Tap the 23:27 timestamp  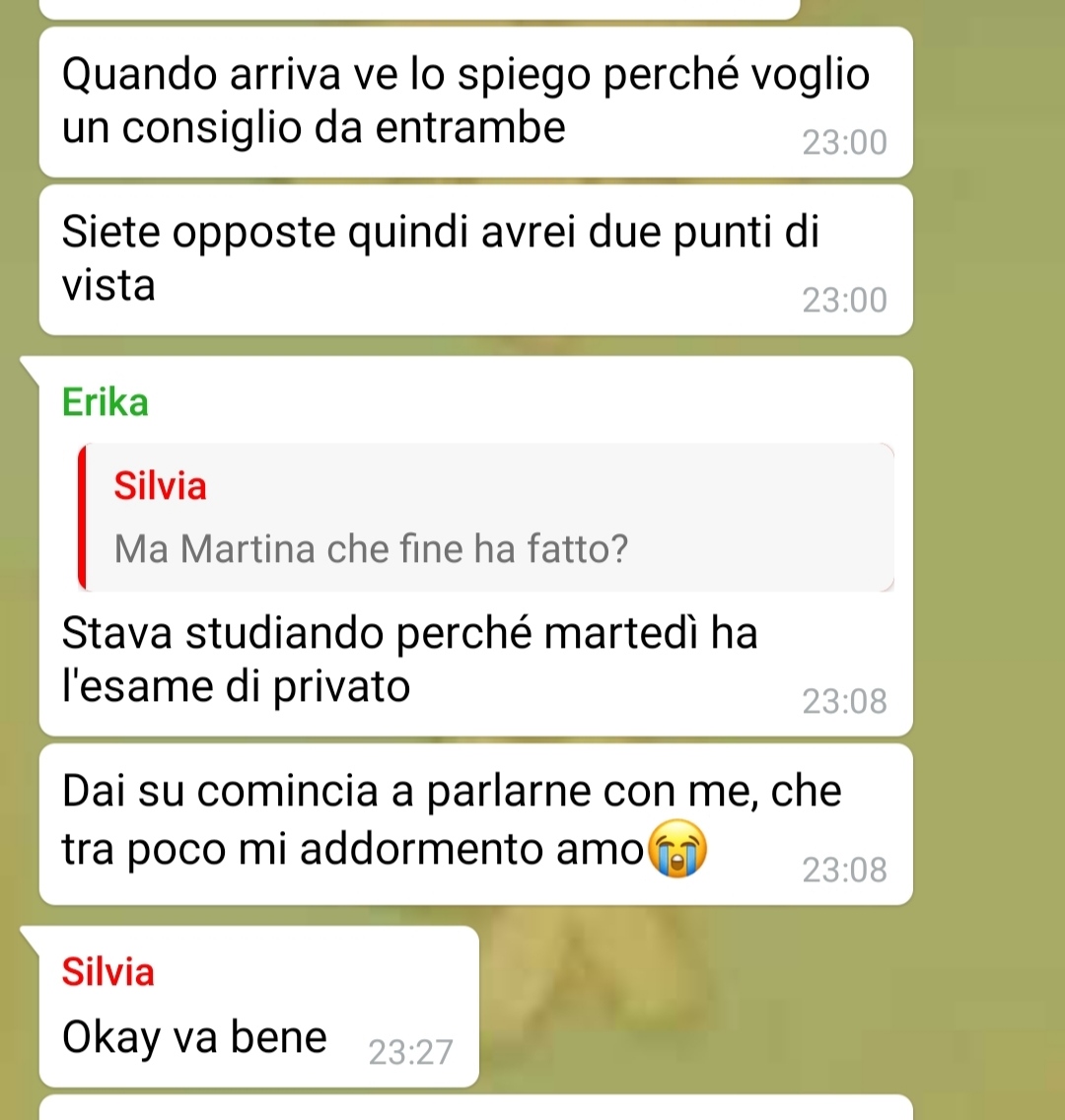pyautogui.click(x=410, y=1052)
